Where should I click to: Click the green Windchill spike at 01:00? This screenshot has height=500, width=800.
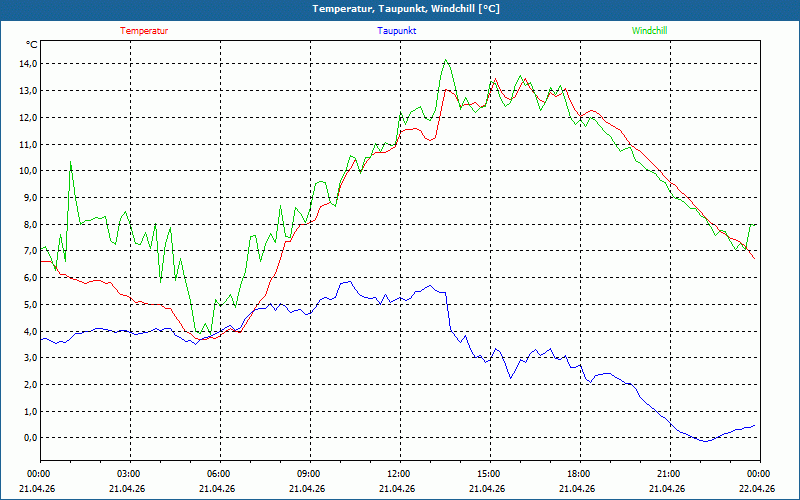coord(70,162)
